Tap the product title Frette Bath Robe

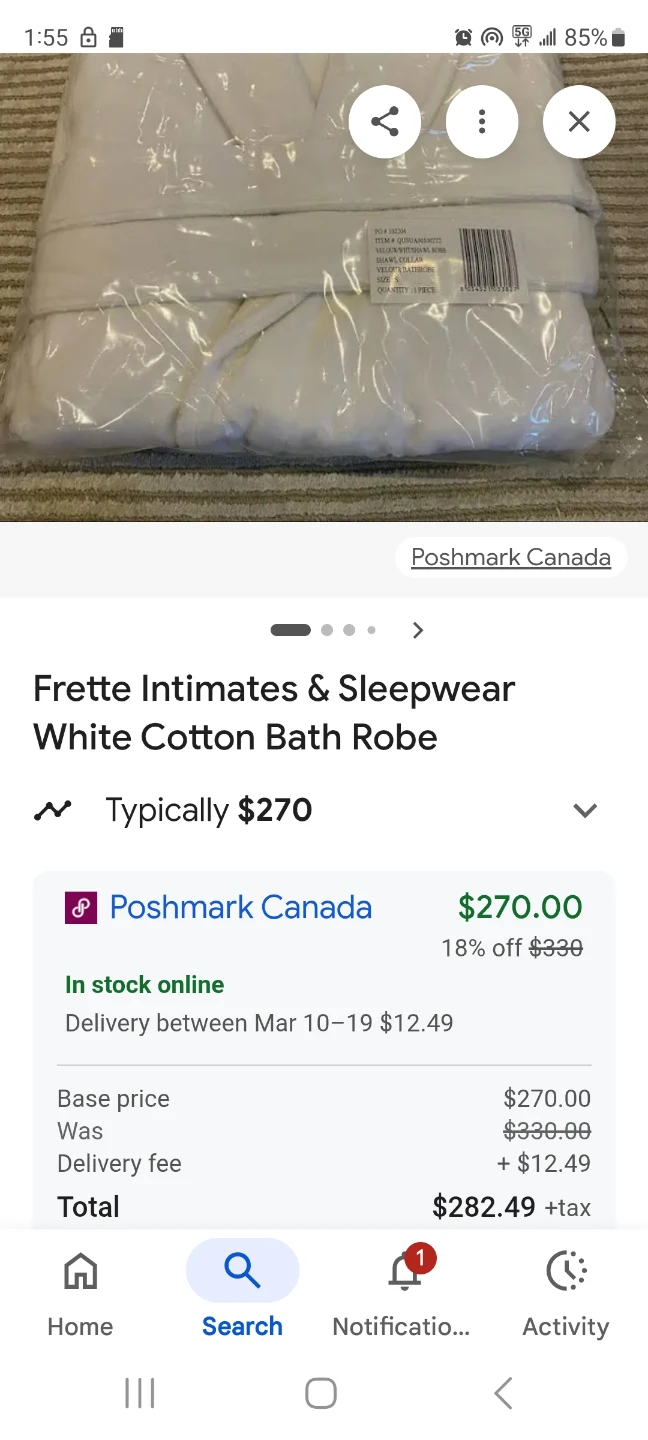point(274,713)
